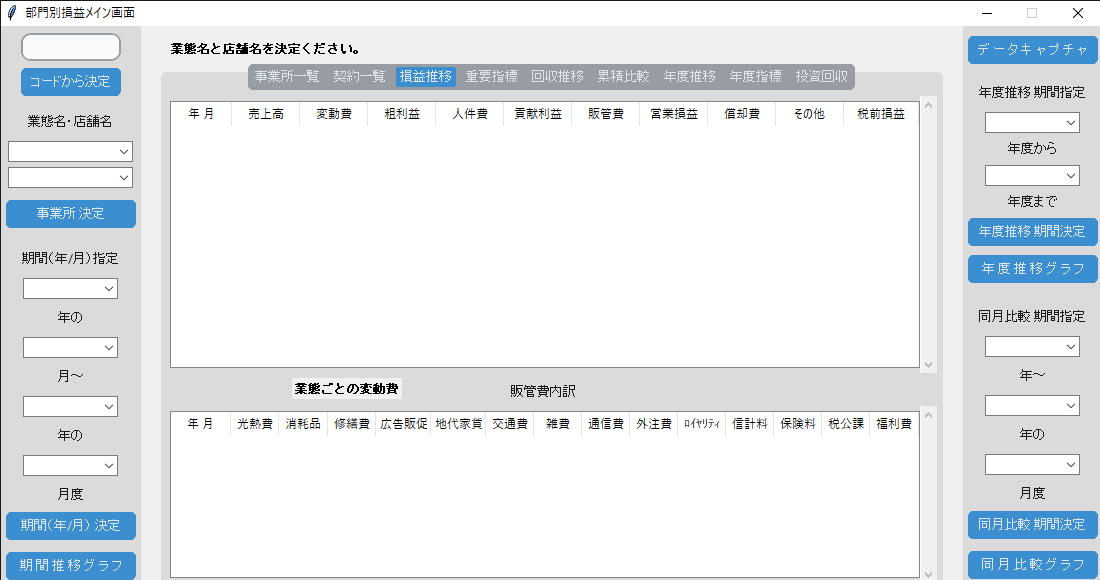This screenshot has width=1100, height=580.
Task: Select the 業態ごとの変動費 label
Action: click(347, 388)
